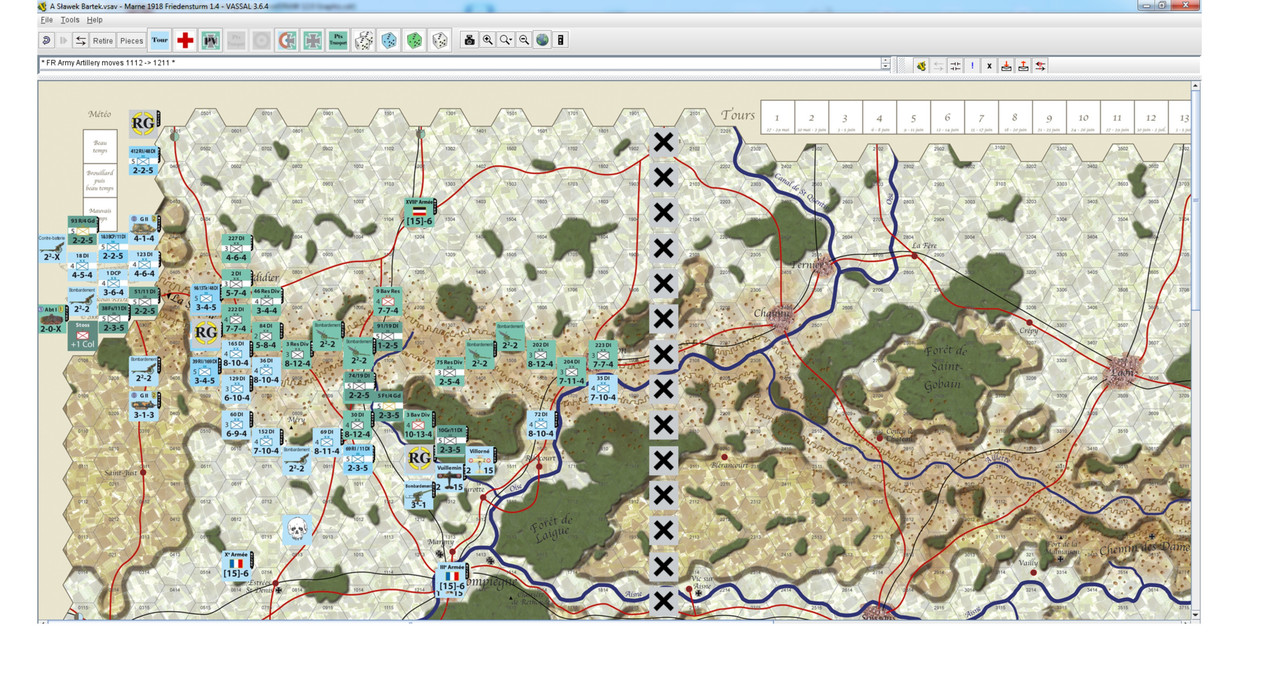Click the red-blue roundel with arrow icon
Image resolution: width=1280 pixels, height=693 pixels.
tap(287, 40)
